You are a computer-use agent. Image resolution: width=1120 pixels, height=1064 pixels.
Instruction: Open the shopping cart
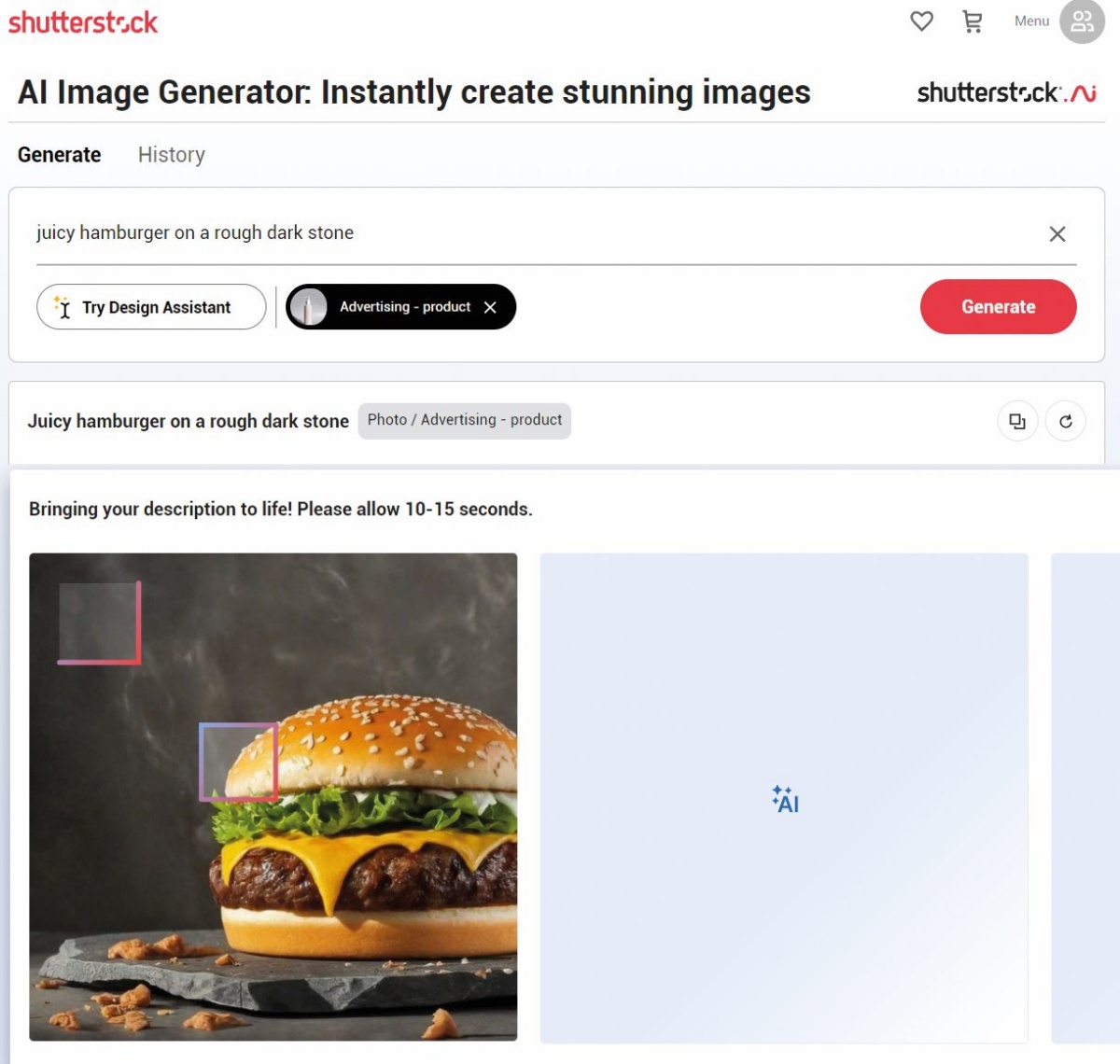click(973, 21)
